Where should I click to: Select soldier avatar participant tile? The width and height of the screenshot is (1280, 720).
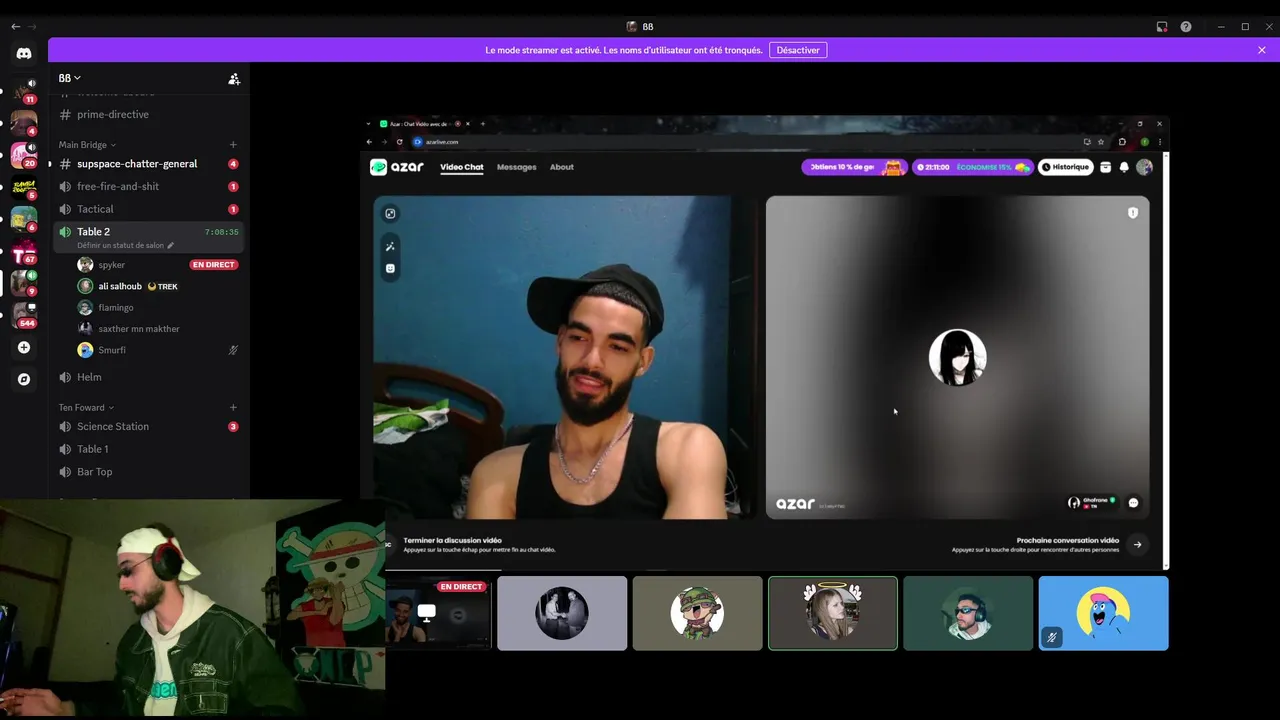(697, 613)
